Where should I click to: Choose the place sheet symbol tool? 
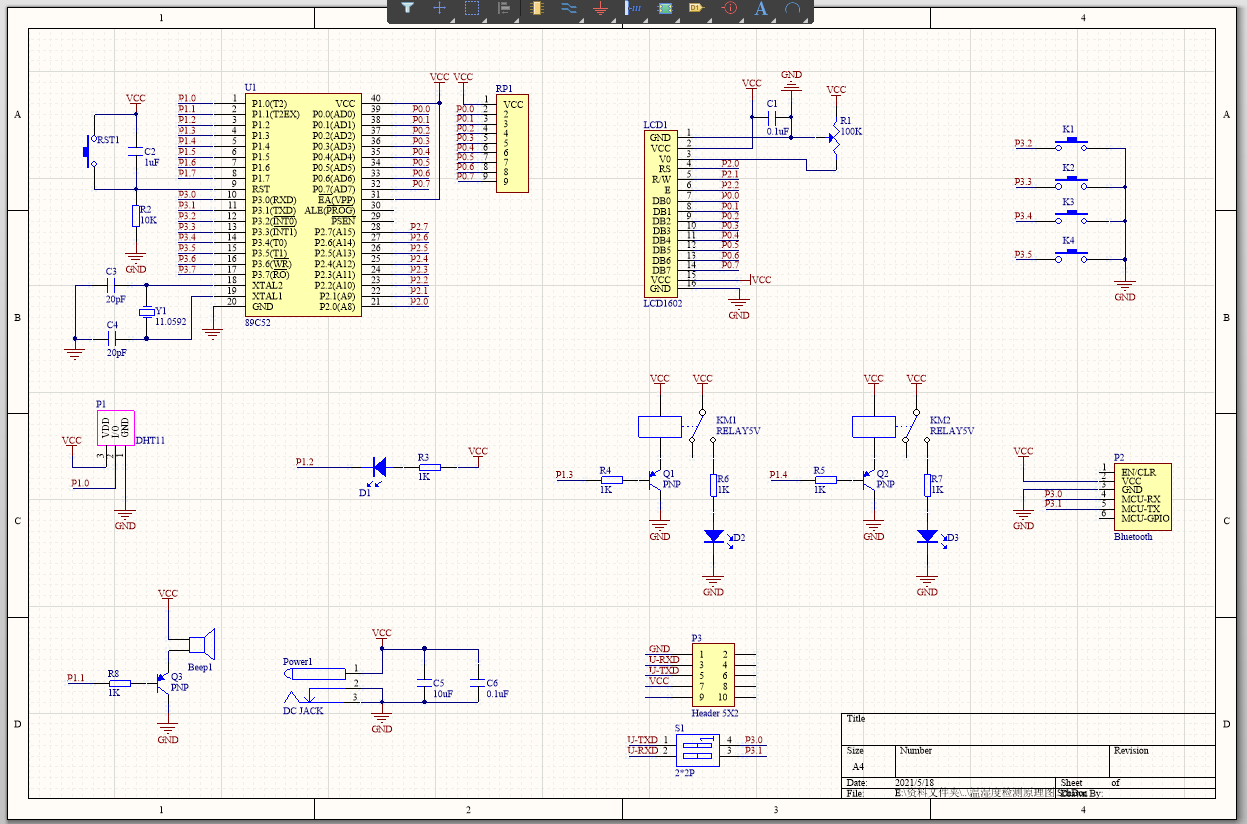point(665,8)
